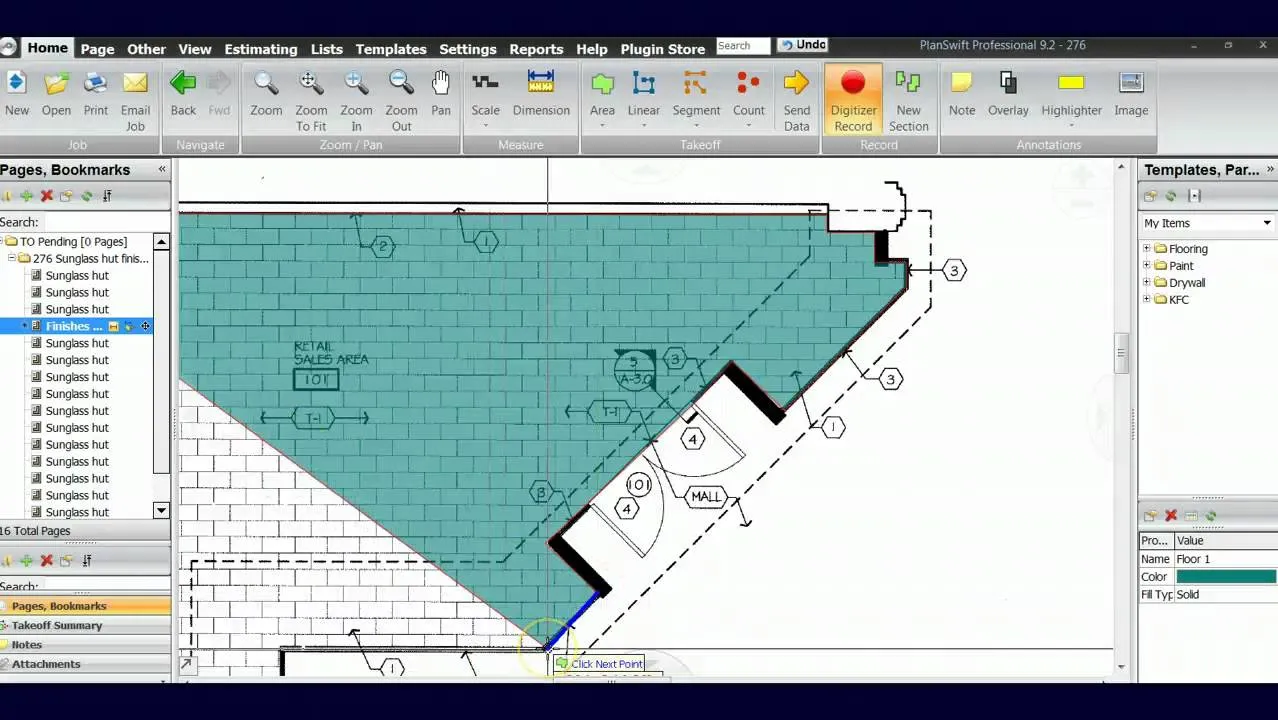This screenshot has width=1278, height=720.
Task: Expand the TO Pending folder
Action: (x=2, y=241)
